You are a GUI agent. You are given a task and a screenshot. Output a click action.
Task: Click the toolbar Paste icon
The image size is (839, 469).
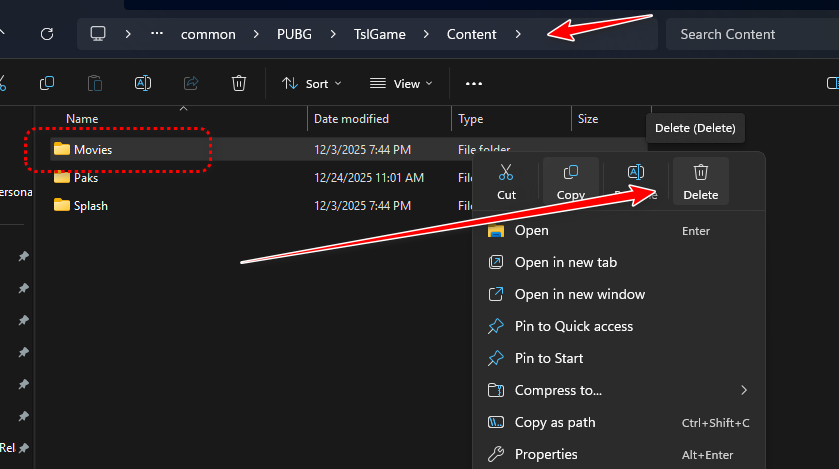pos(95,83)
